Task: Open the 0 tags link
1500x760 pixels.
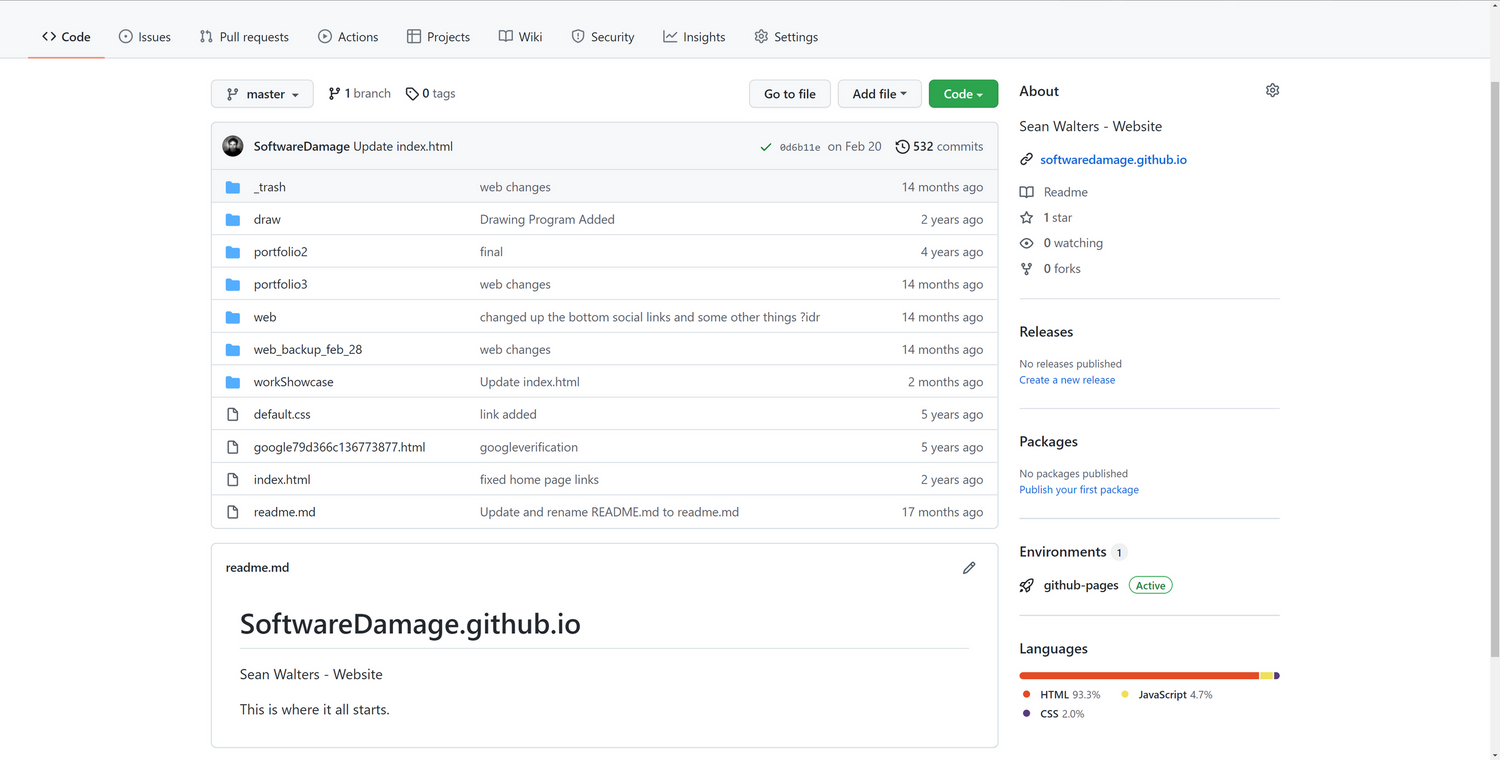Action: click(x=430, y=94)
